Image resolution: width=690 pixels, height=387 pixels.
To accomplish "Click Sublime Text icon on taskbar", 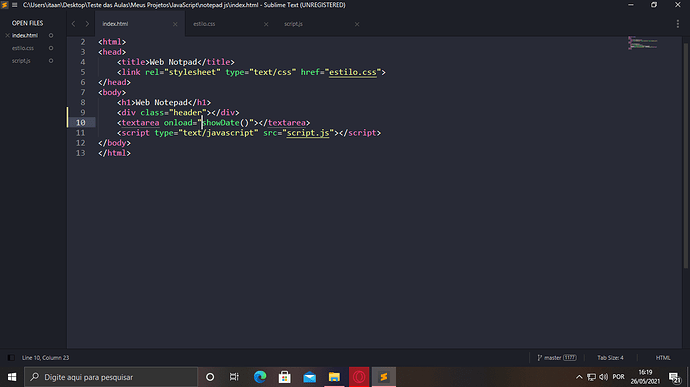I will coord(384,377).
